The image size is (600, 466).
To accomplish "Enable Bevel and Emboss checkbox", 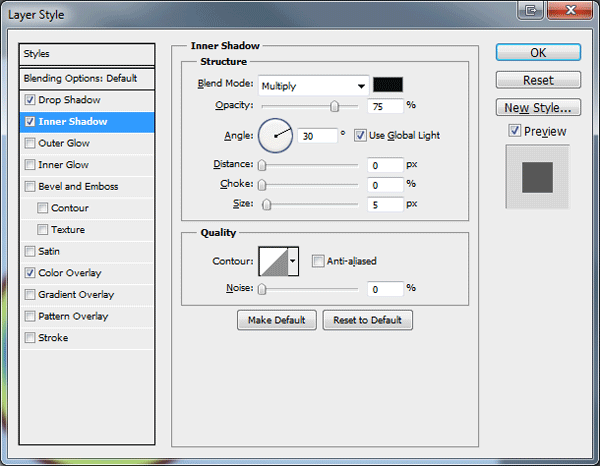I will pyautogui.click(x=30, y=186).
